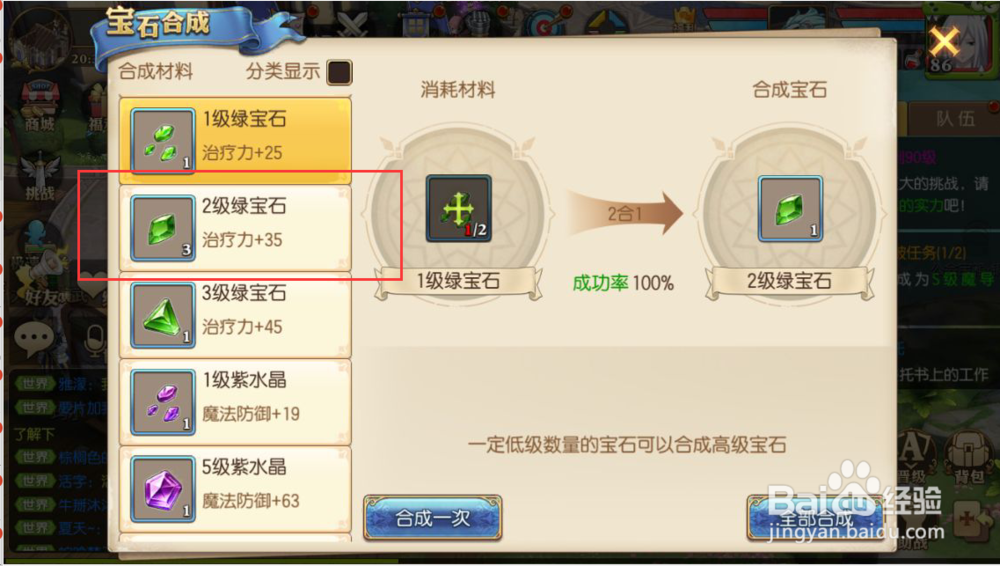Switch to the 队伍 tab

point(955,119)
